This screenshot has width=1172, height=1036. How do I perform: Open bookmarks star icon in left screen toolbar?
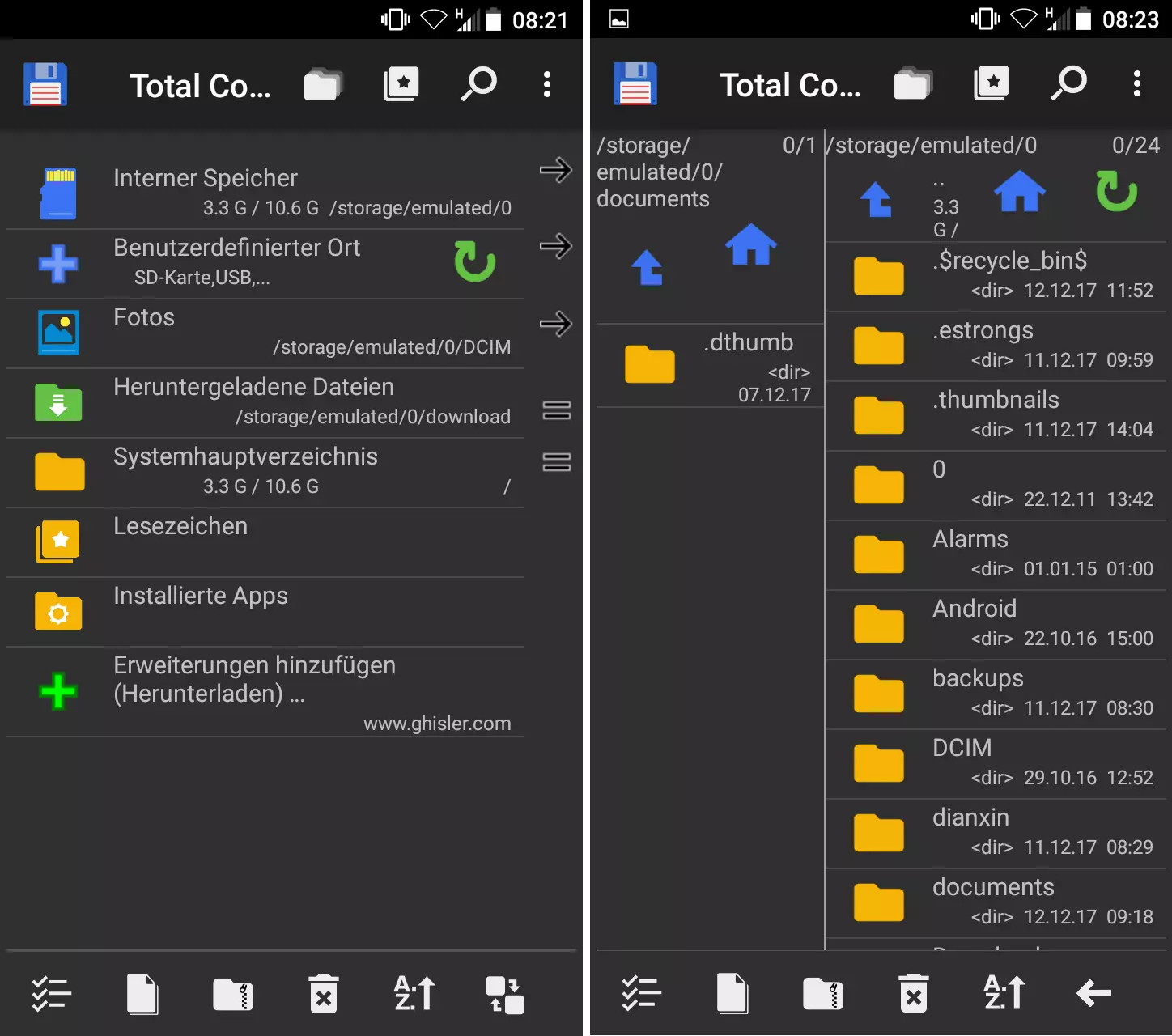(401, 84)
